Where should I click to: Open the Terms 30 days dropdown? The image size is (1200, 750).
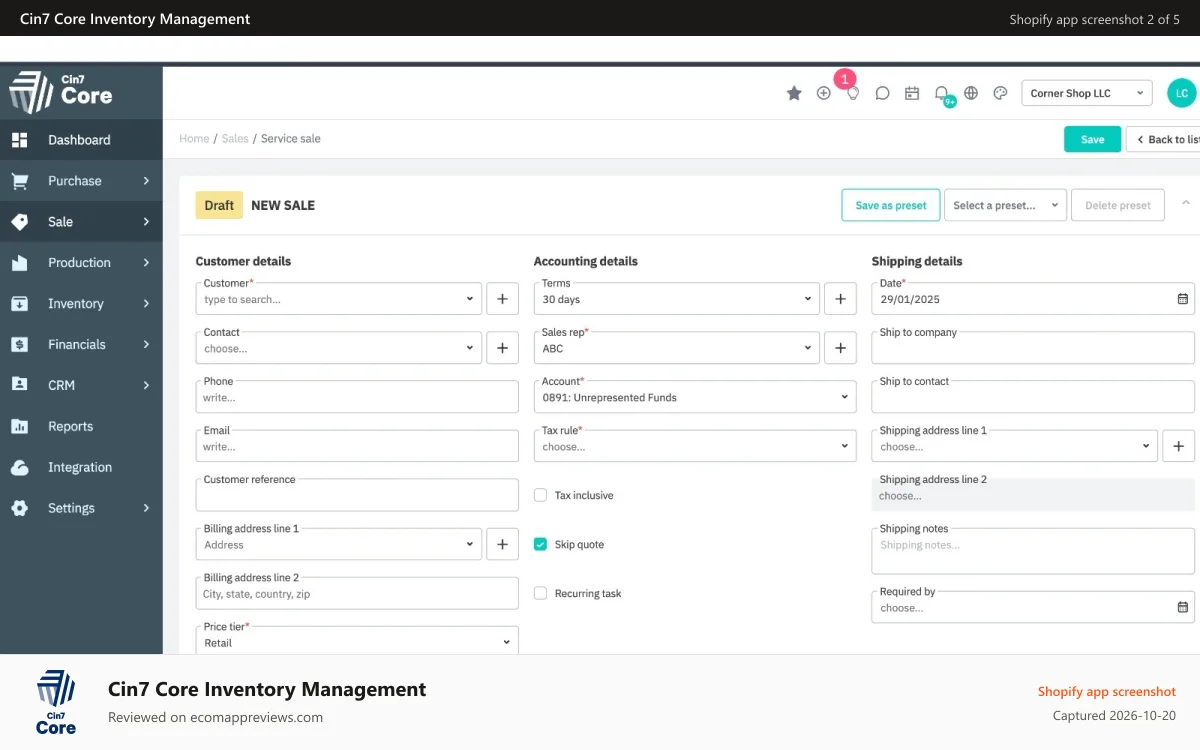[676, 299]
